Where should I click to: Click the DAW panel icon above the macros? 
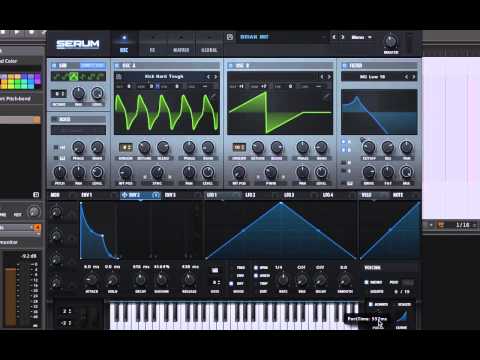pyautogui.click(x=36, y=195)
